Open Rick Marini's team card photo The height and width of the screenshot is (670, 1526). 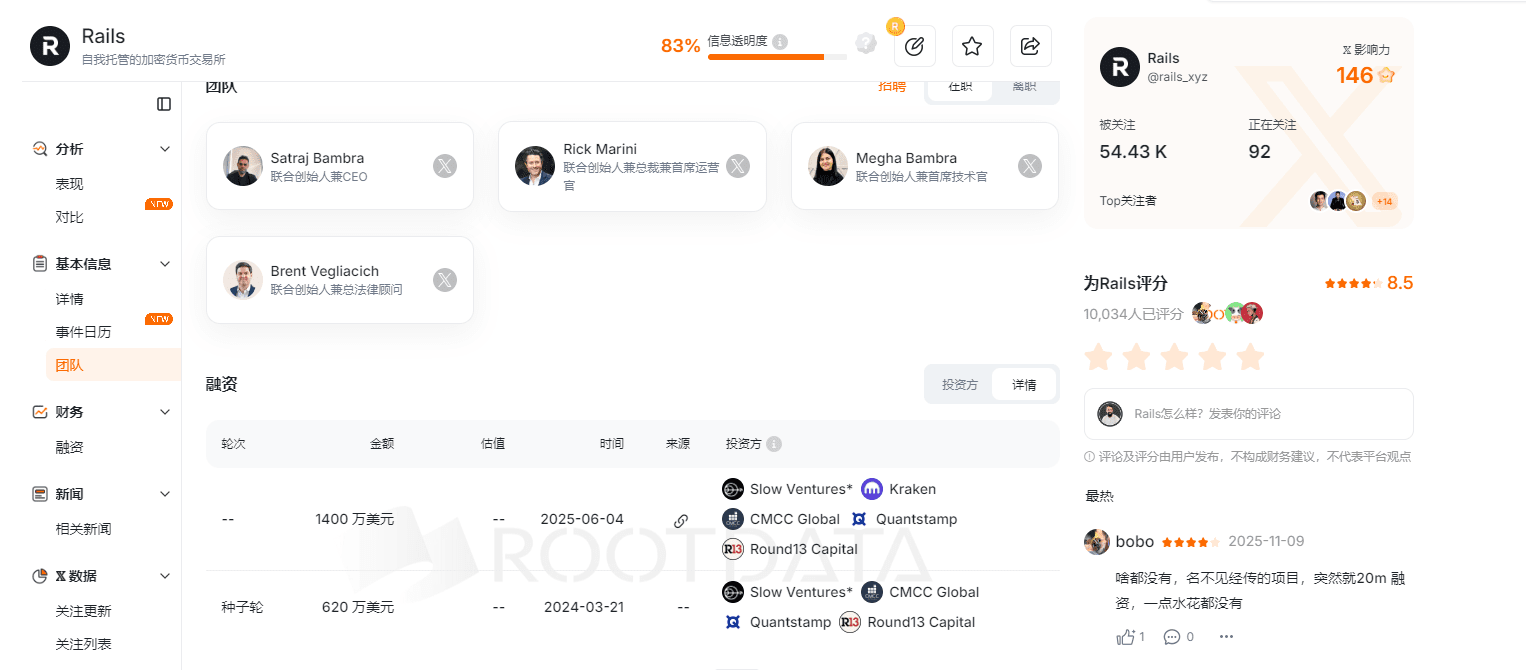pos(535,166)
